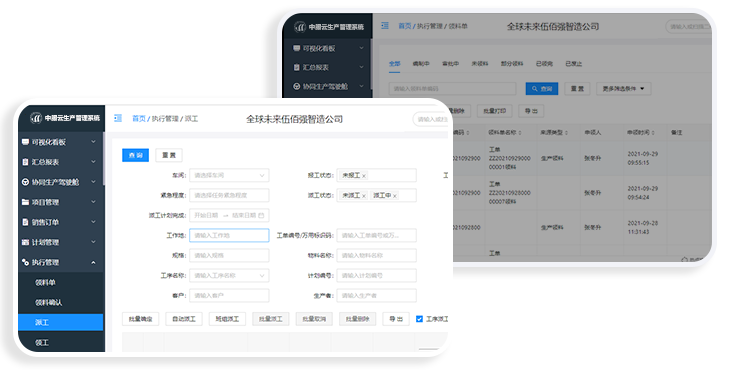Click the 销售订单 document icon in front sidebar

[x=26, y=222]
